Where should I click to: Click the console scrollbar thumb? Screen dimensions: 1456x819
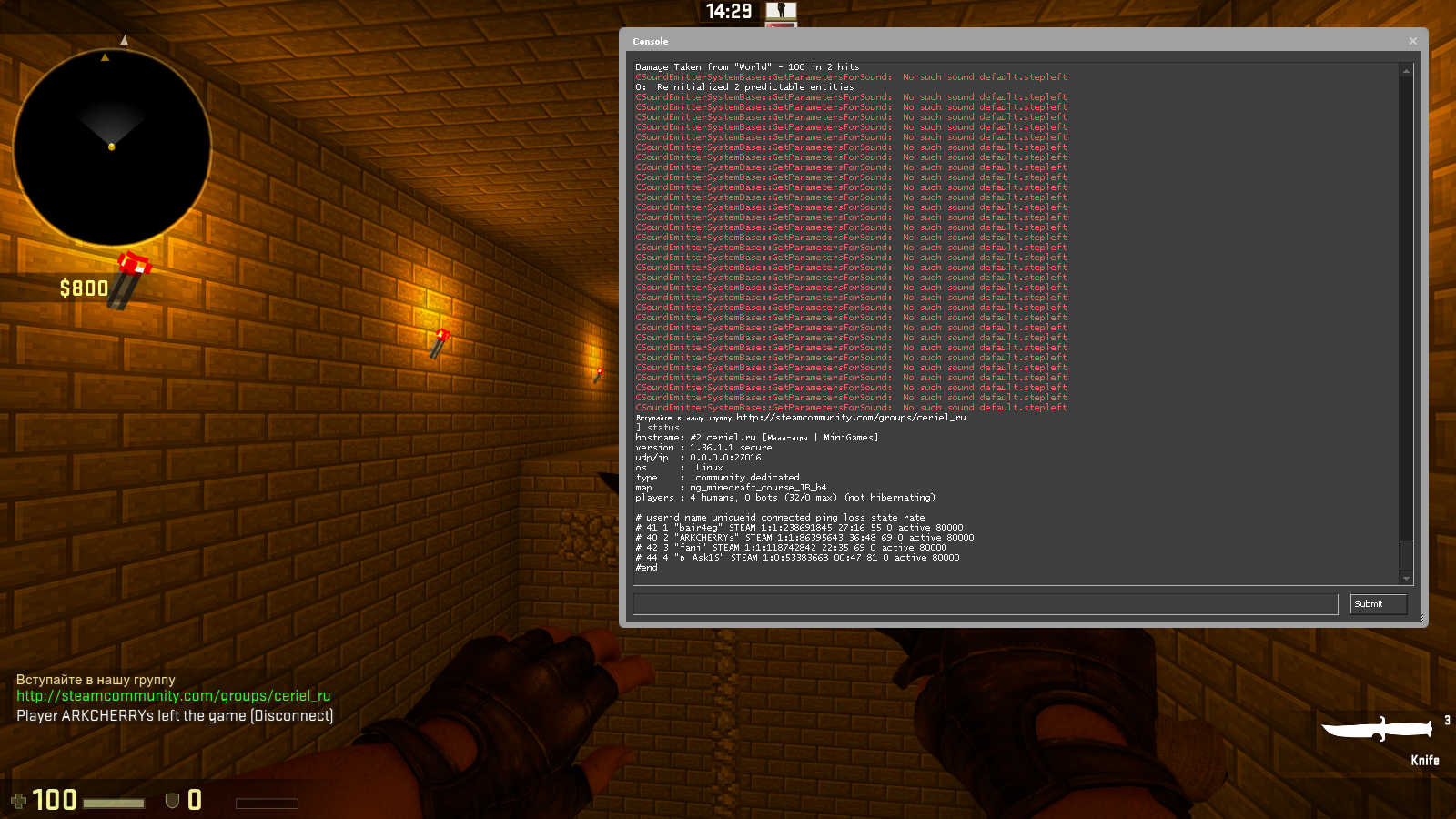click(1406, 554)
